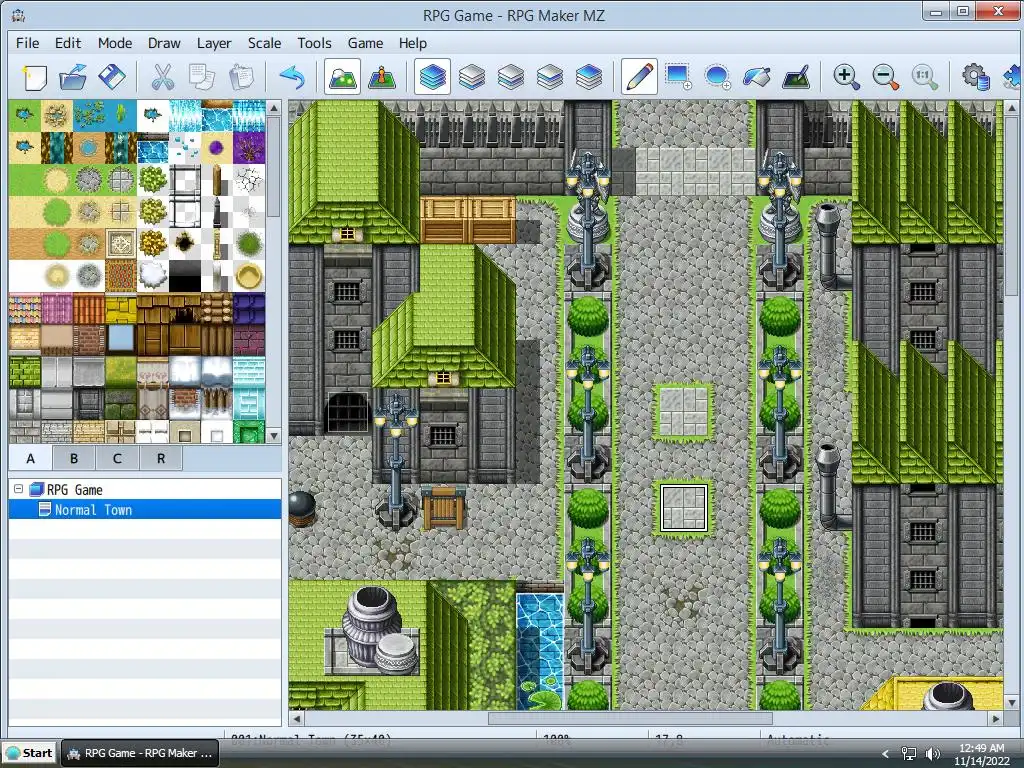
Task: Open the network icon in system tray
Action: point(909,754)
